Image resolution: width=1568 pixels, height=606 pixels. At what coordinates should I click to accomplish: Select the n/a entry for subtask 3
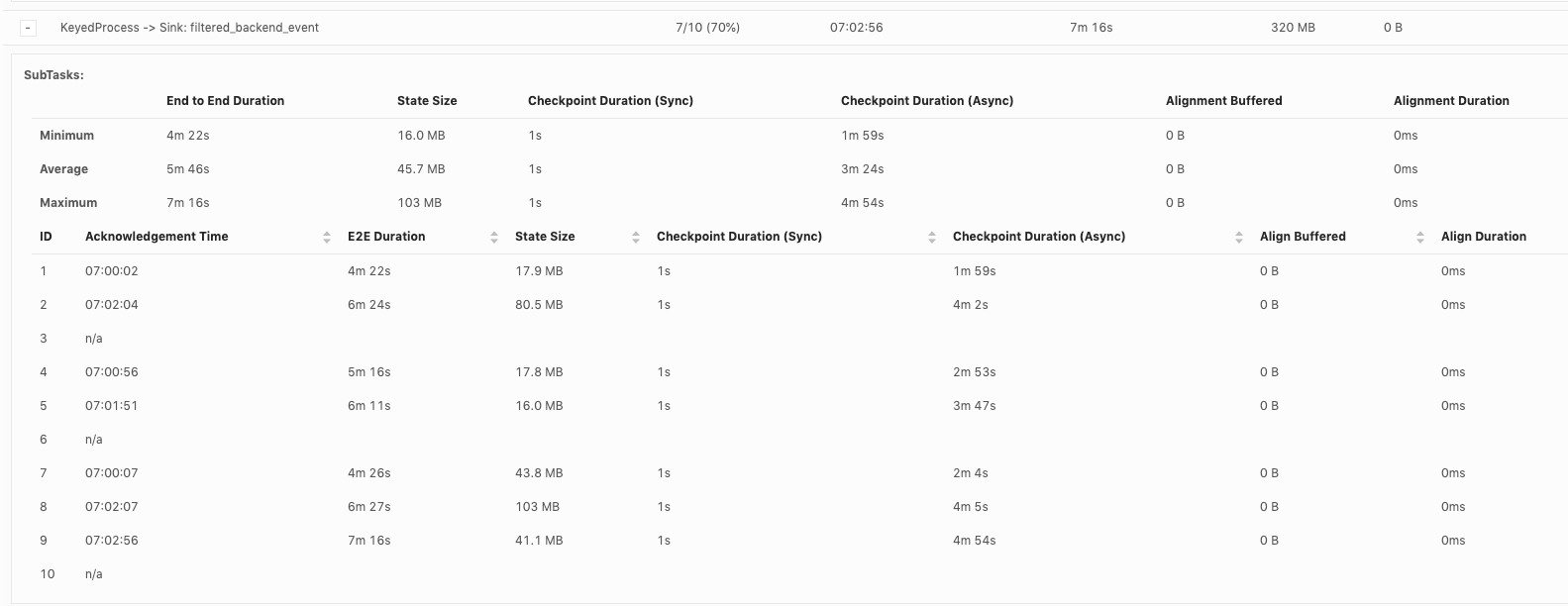[94, 339]
